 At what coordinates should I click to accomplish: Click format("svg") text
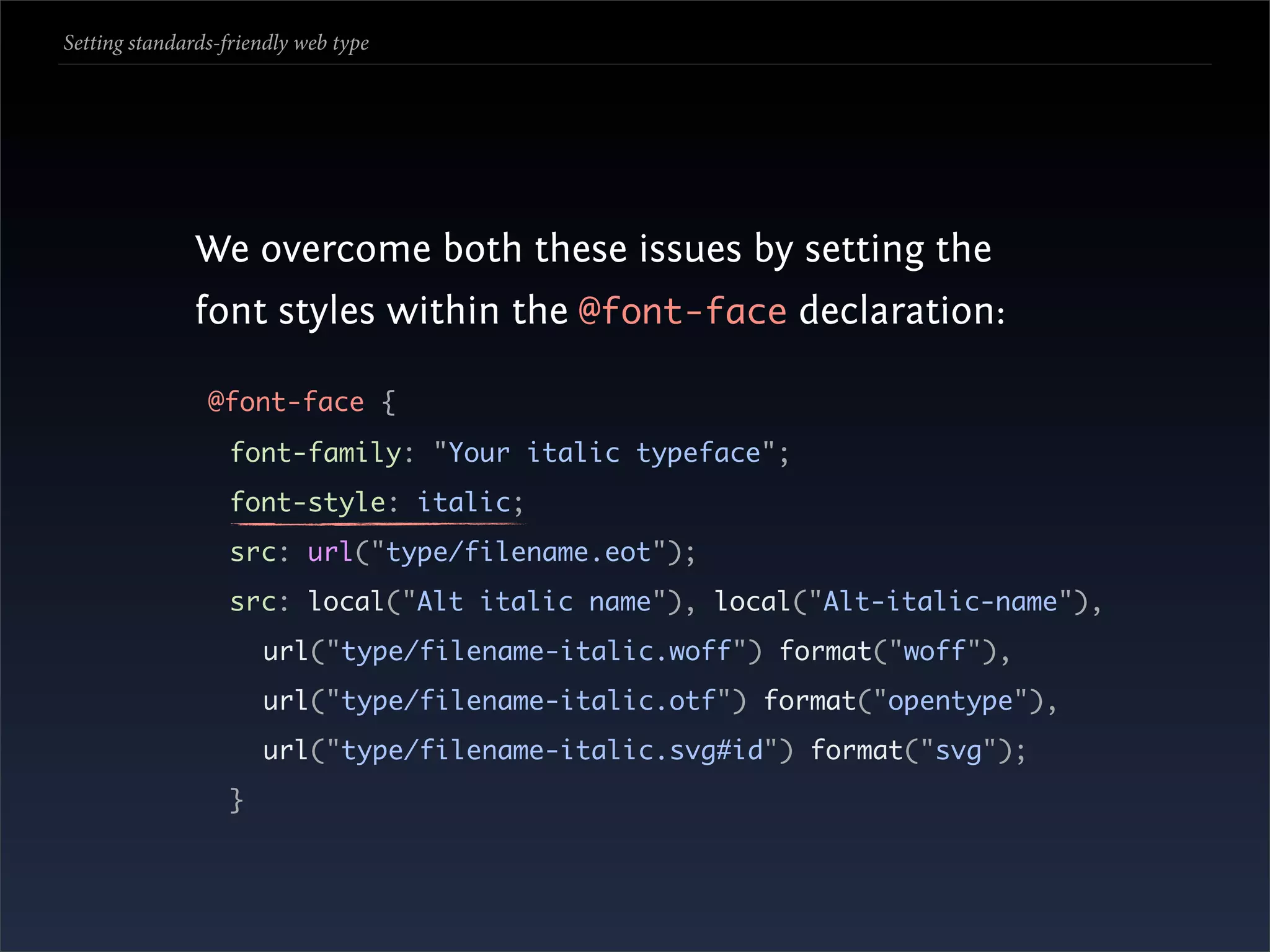[912, 751]
